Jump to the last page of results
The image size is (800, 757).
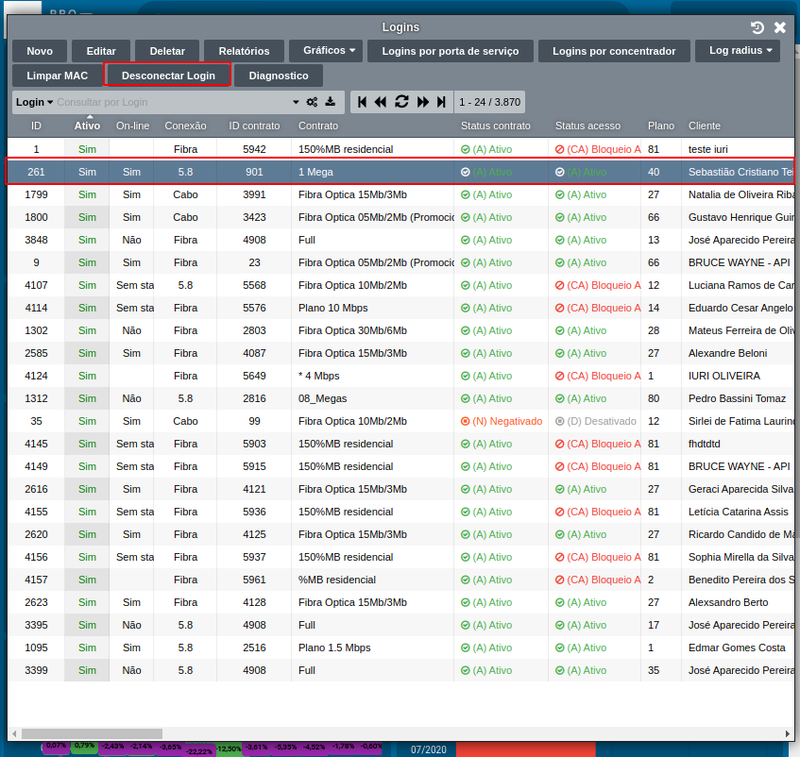441,102
